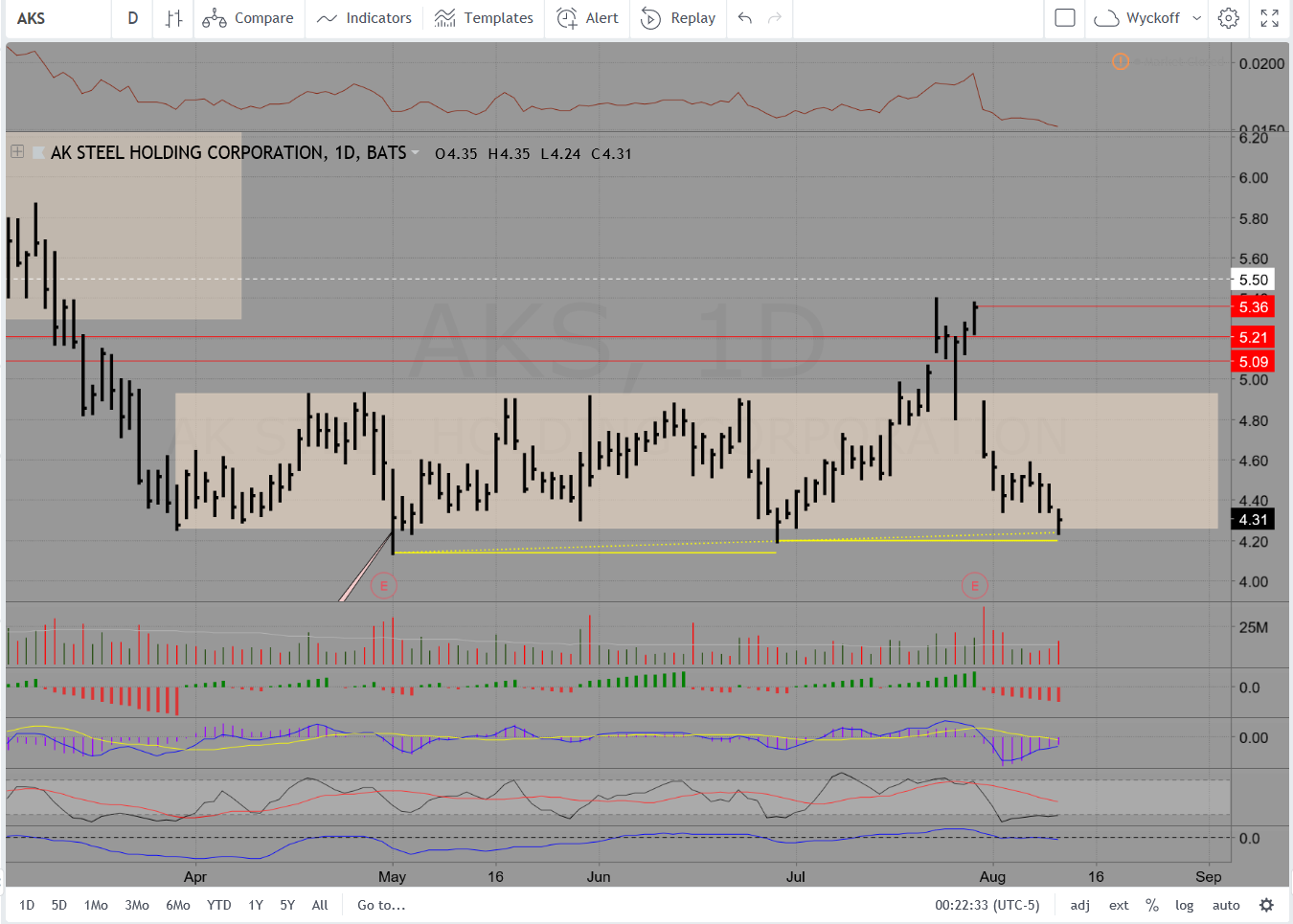This screenshot has height=924, width=1293.
Task: Open the bottom-right scale settings gear
Action: point(1266,905)
